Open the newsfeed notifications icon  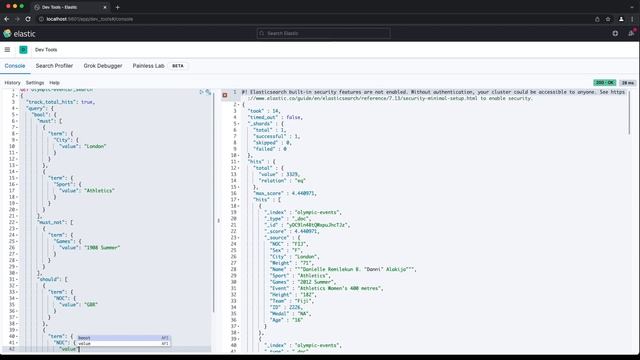631,33
